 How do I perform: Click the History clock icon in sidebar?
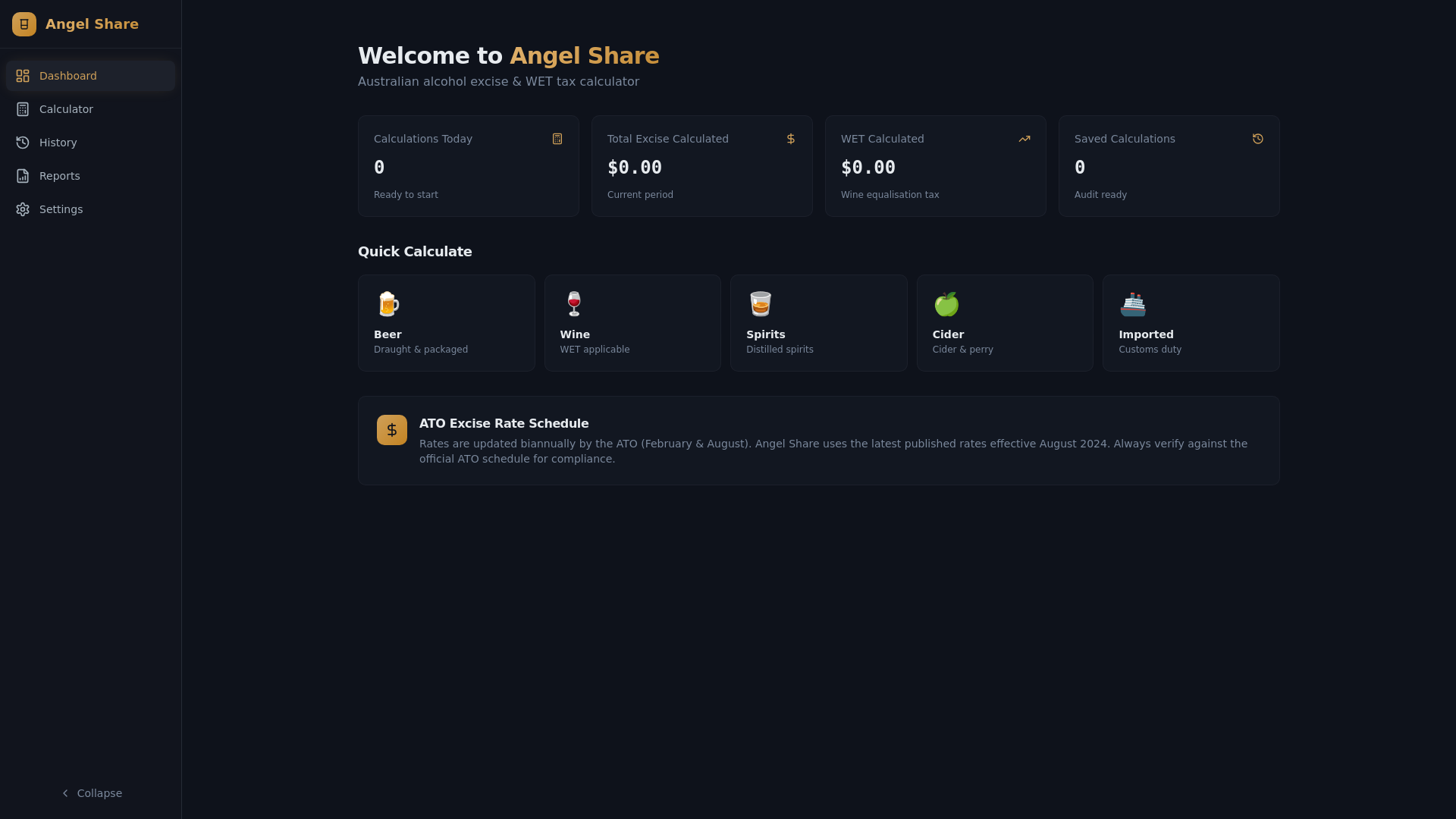[23, 143]
